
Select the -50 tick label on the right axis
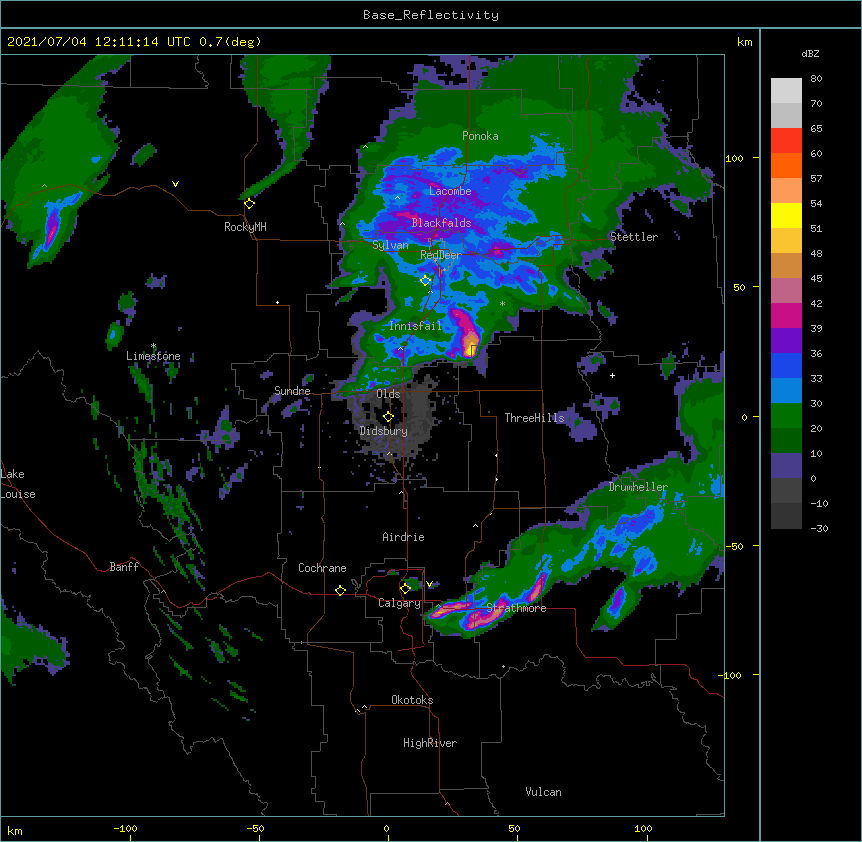coord(734,546)
